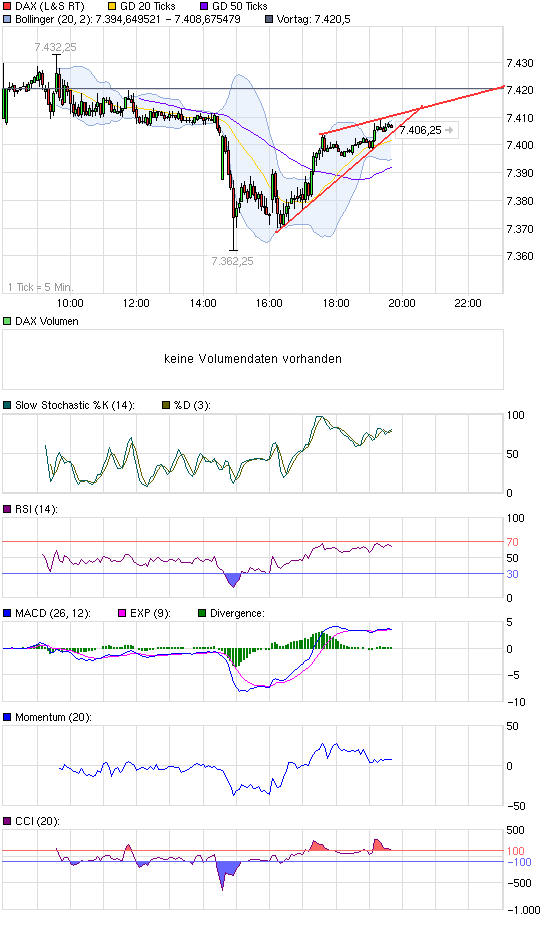Click the DAX Volumen heading

point(47,321)
